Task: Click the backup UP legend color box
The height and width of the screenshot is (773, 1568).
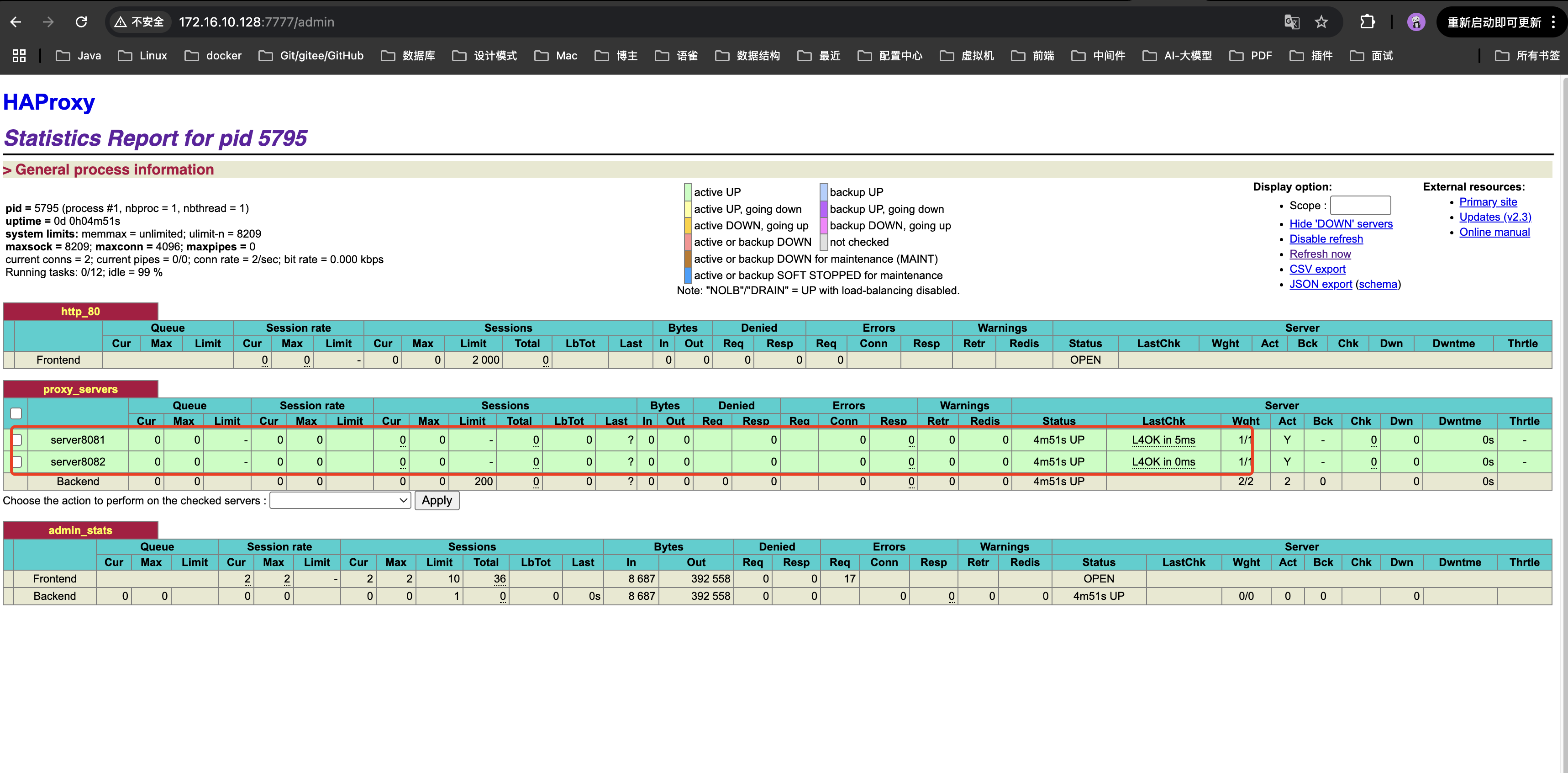Action: [x=824, y=192]
